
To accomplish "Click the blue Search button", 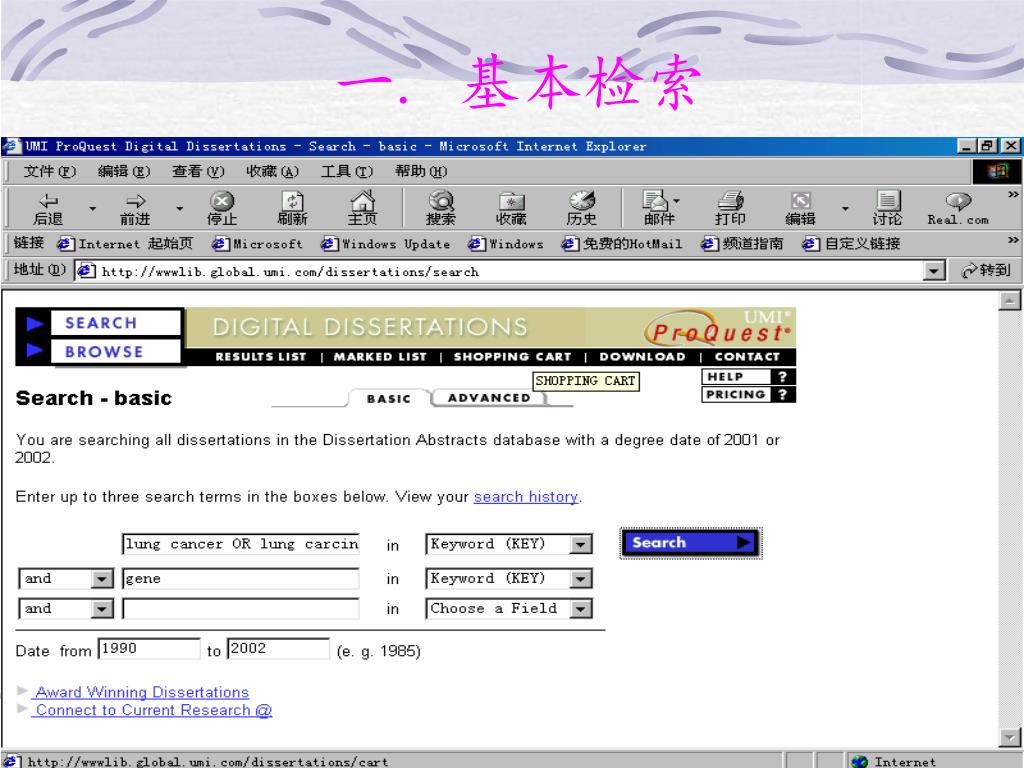I will tap(691, 543).
